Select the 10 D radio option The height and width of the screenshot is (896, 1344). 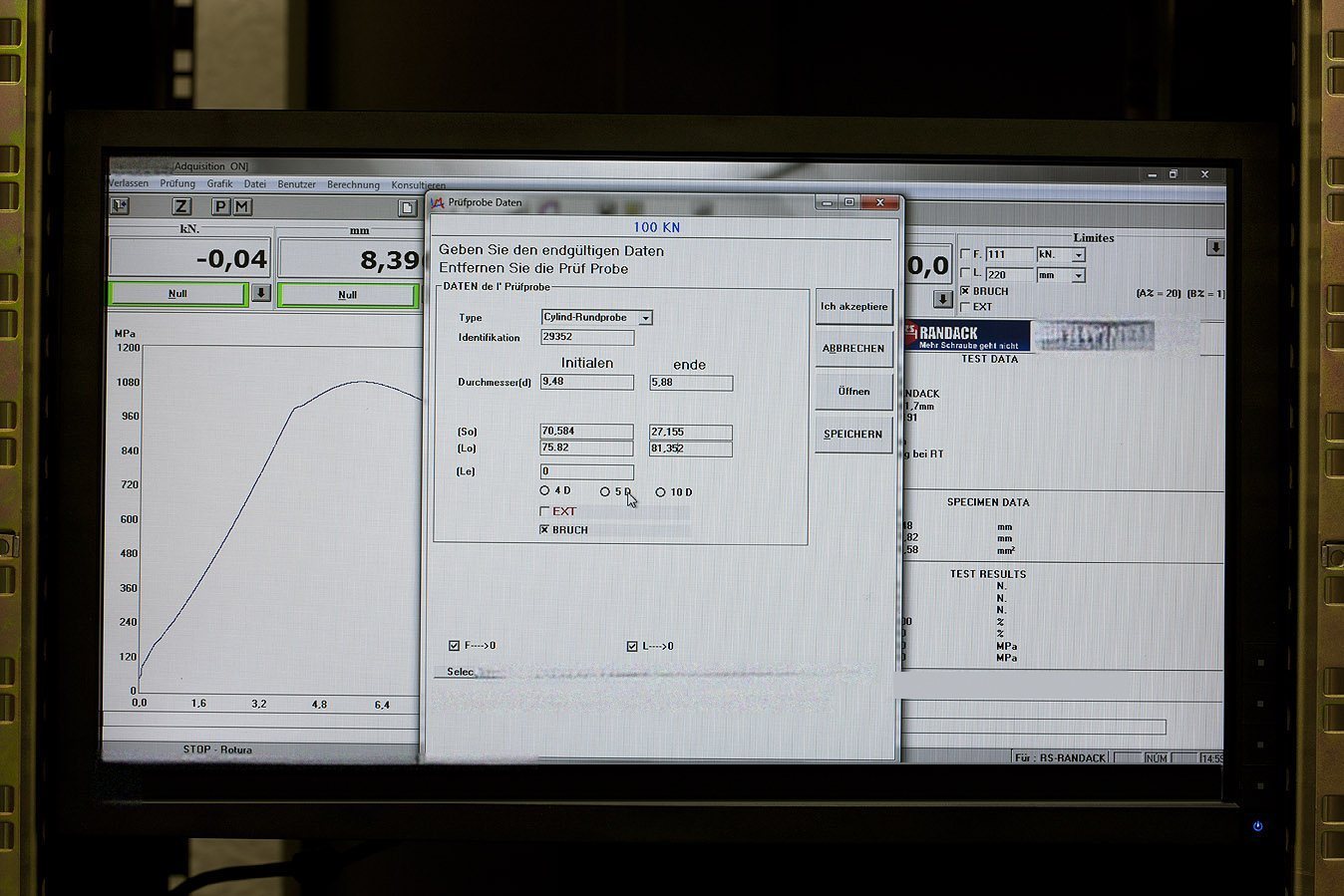tap(660, 492)
